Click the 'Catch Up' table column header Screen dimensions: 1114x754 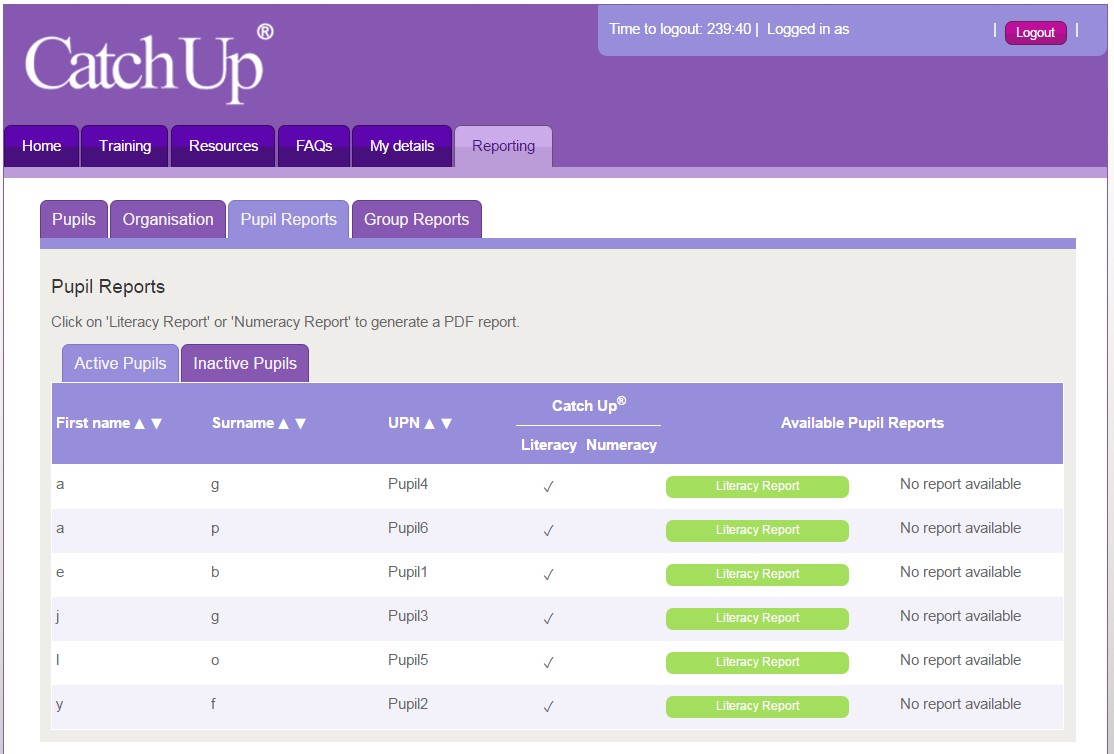[589, 405]
